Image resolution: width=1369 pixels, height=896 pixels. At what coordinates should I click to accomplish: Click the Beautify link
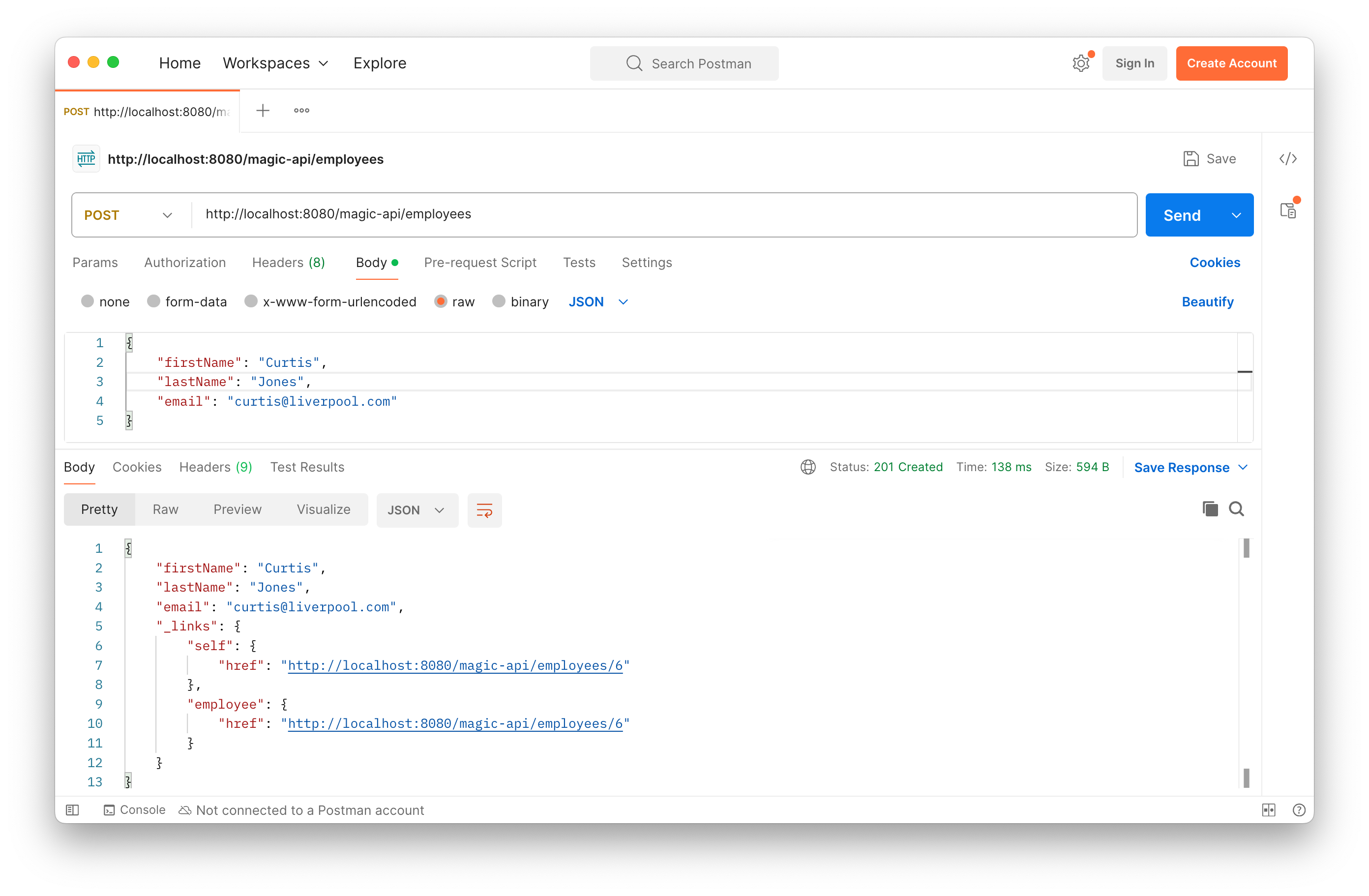point(1207,302)
